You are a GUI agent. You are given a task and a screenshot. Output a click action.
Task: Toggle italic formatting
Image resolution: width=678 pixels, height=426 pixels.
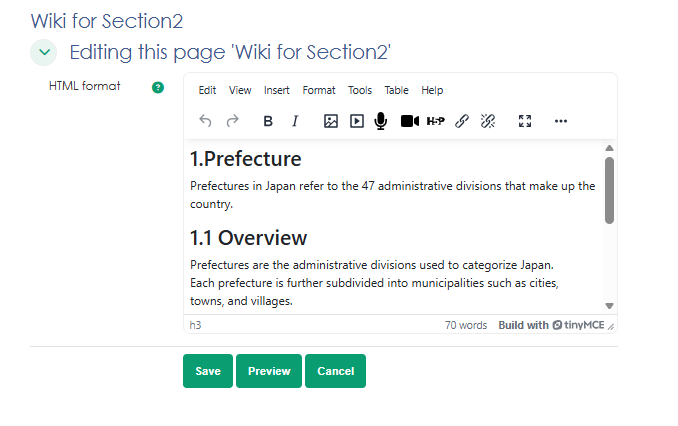pos(295,121)
